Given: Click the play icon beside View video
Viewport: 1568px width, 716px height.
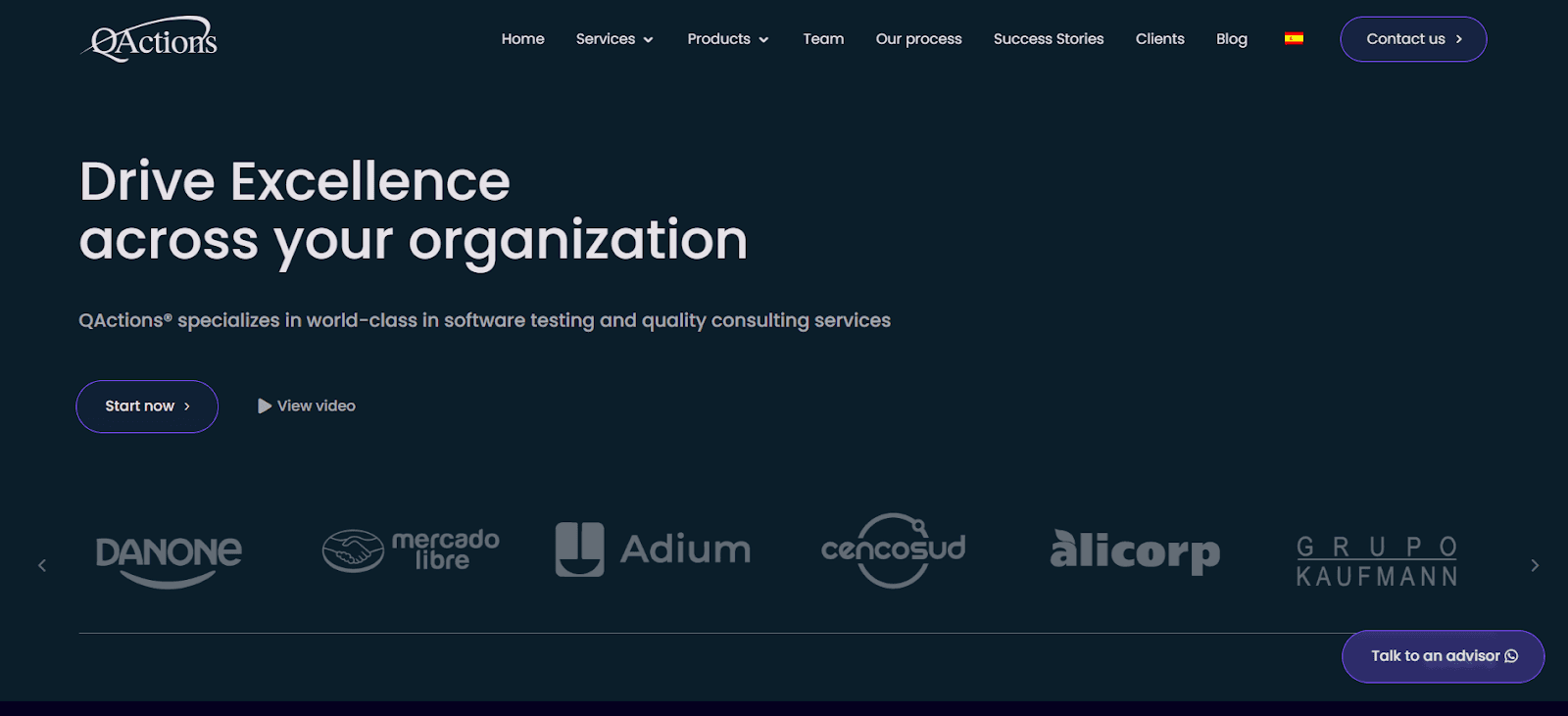Looking at the screenshot, I should point(265,406).
